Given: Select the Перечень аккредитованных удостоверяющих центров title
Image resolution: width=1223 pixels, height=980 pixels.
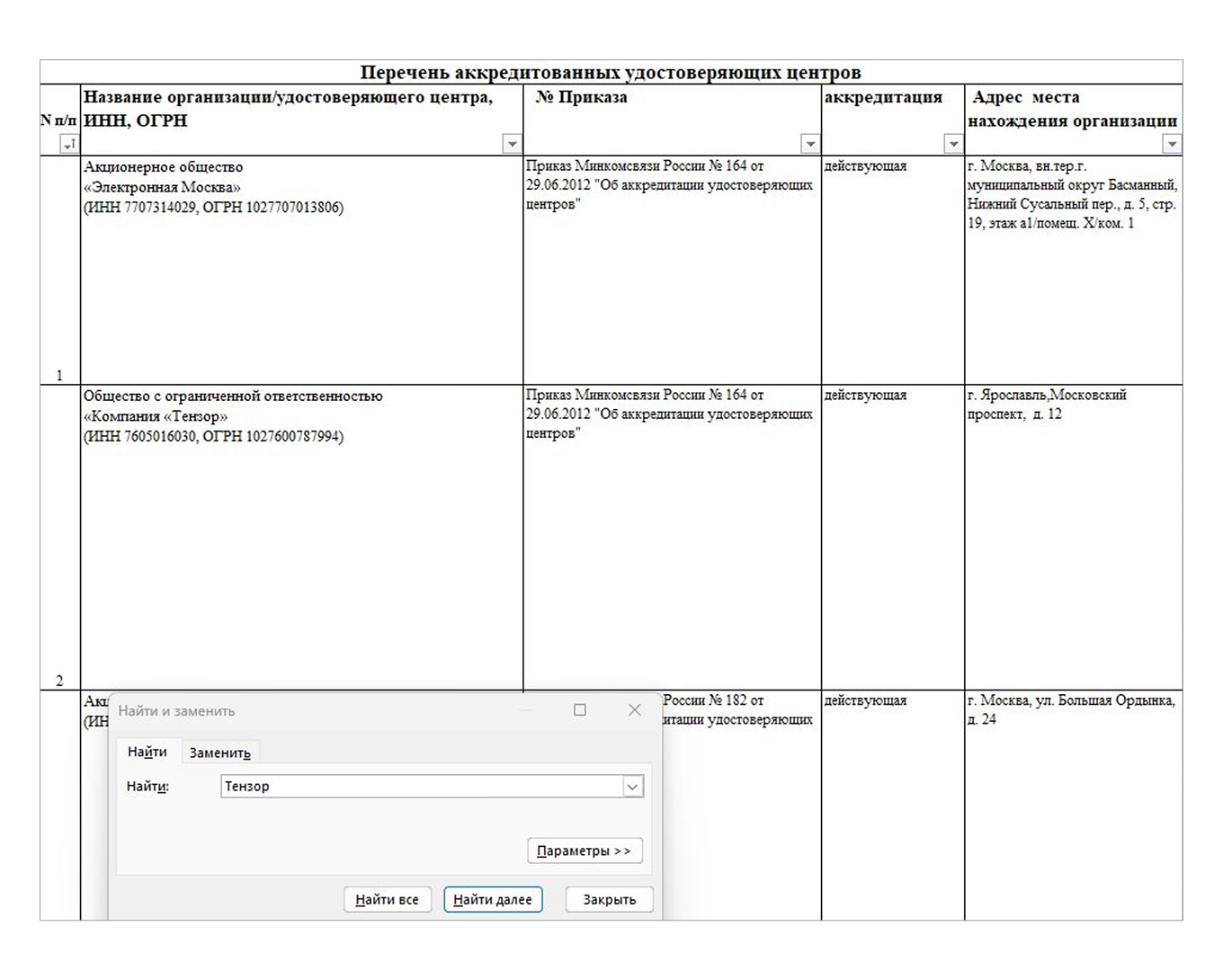Looking at the screenshot, I should pos(611,72).
